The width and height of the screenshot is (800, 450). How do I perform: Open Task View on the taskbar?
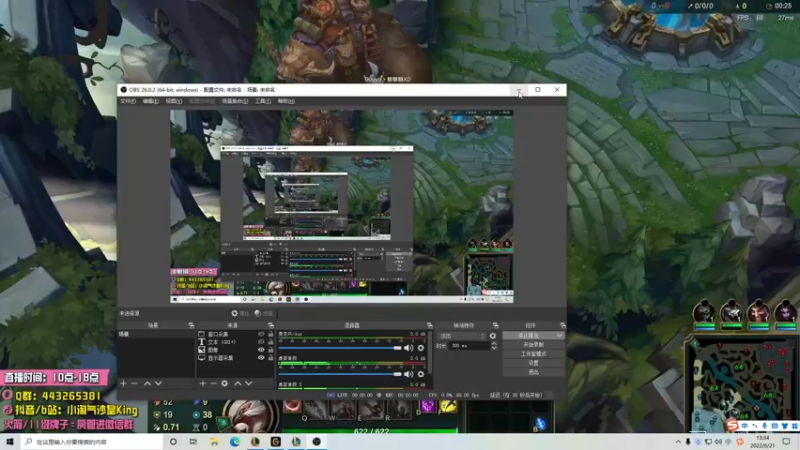pos(193,441)
